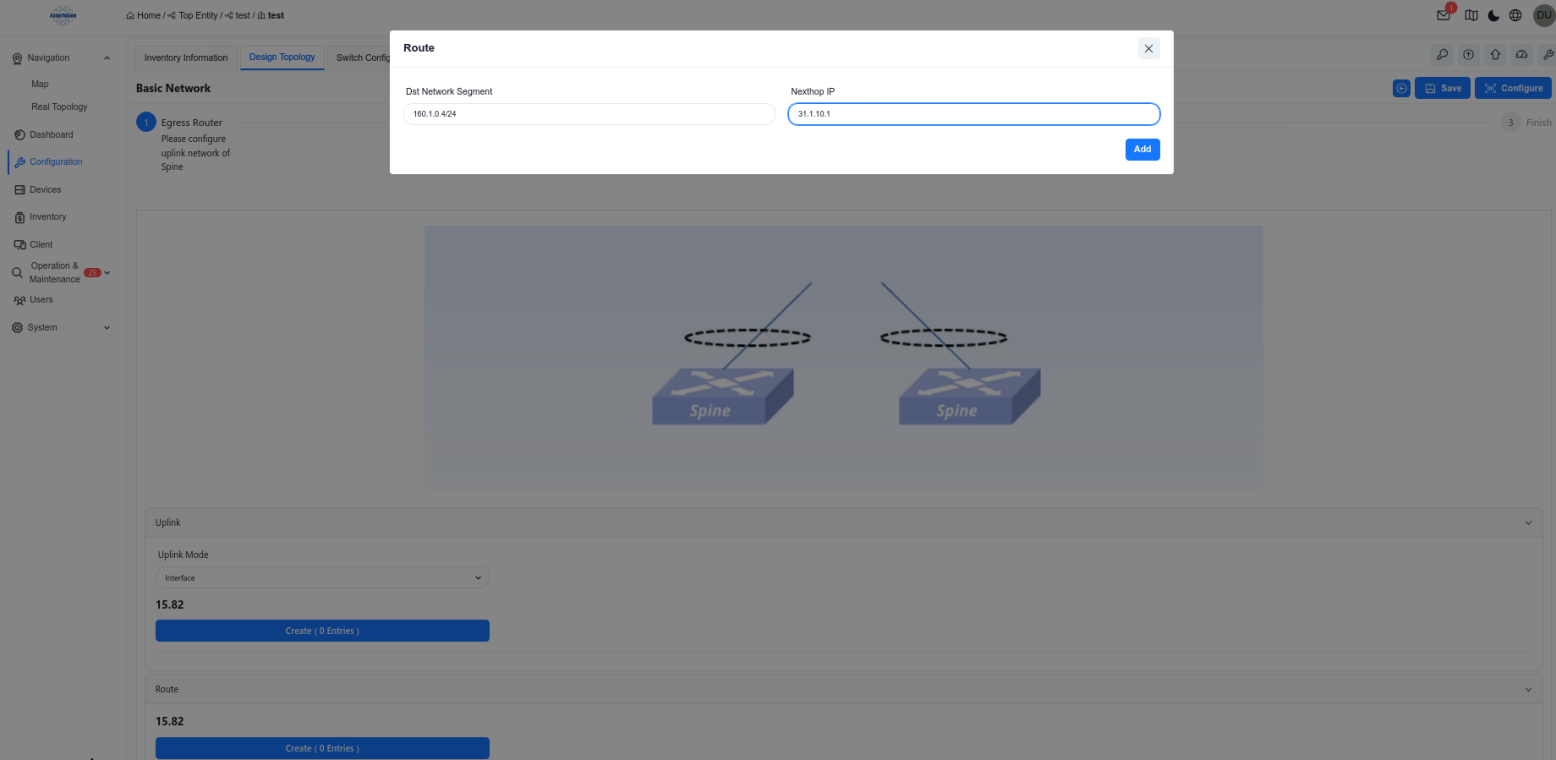The image size is (1556, 760).
Task: Open the DU user avatar
Action: [1543, 15]
